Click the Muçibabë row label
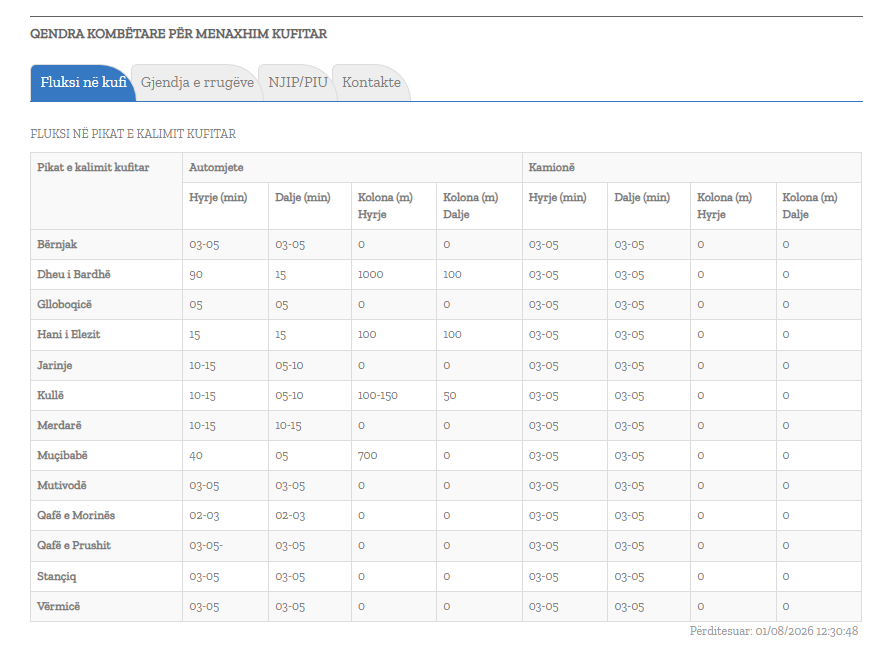The image size is (896, 655). pos(62,456)
